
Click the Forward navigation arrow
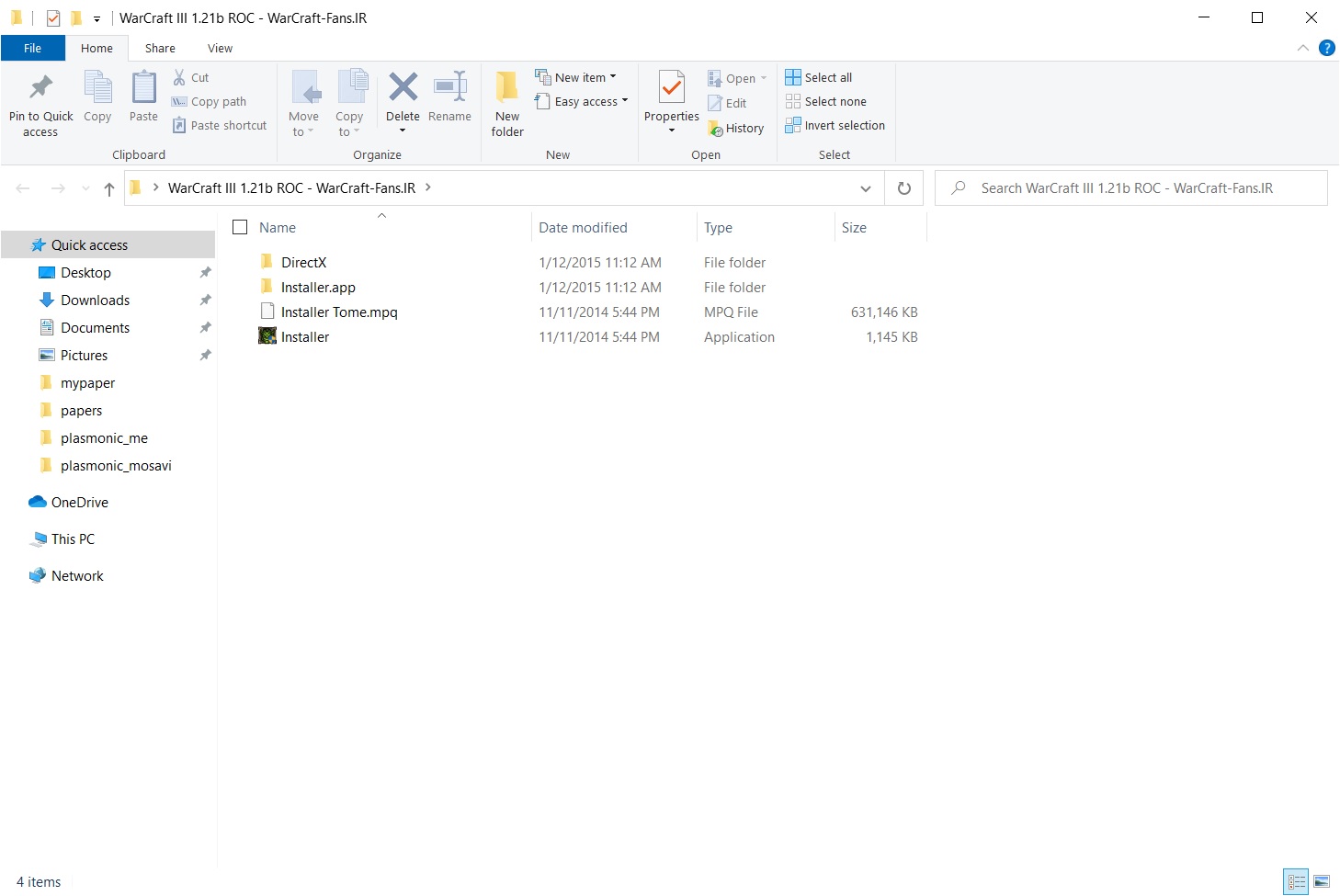[x=58, y=188]
